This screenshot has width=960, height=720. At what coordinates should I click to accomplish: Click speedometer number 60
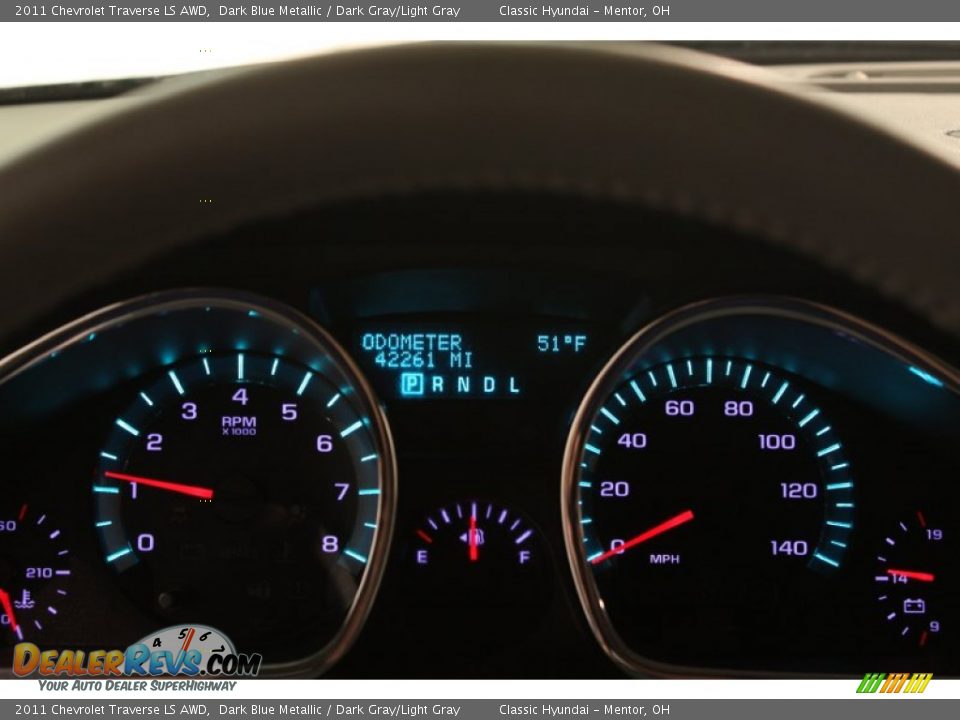[680, 408]
